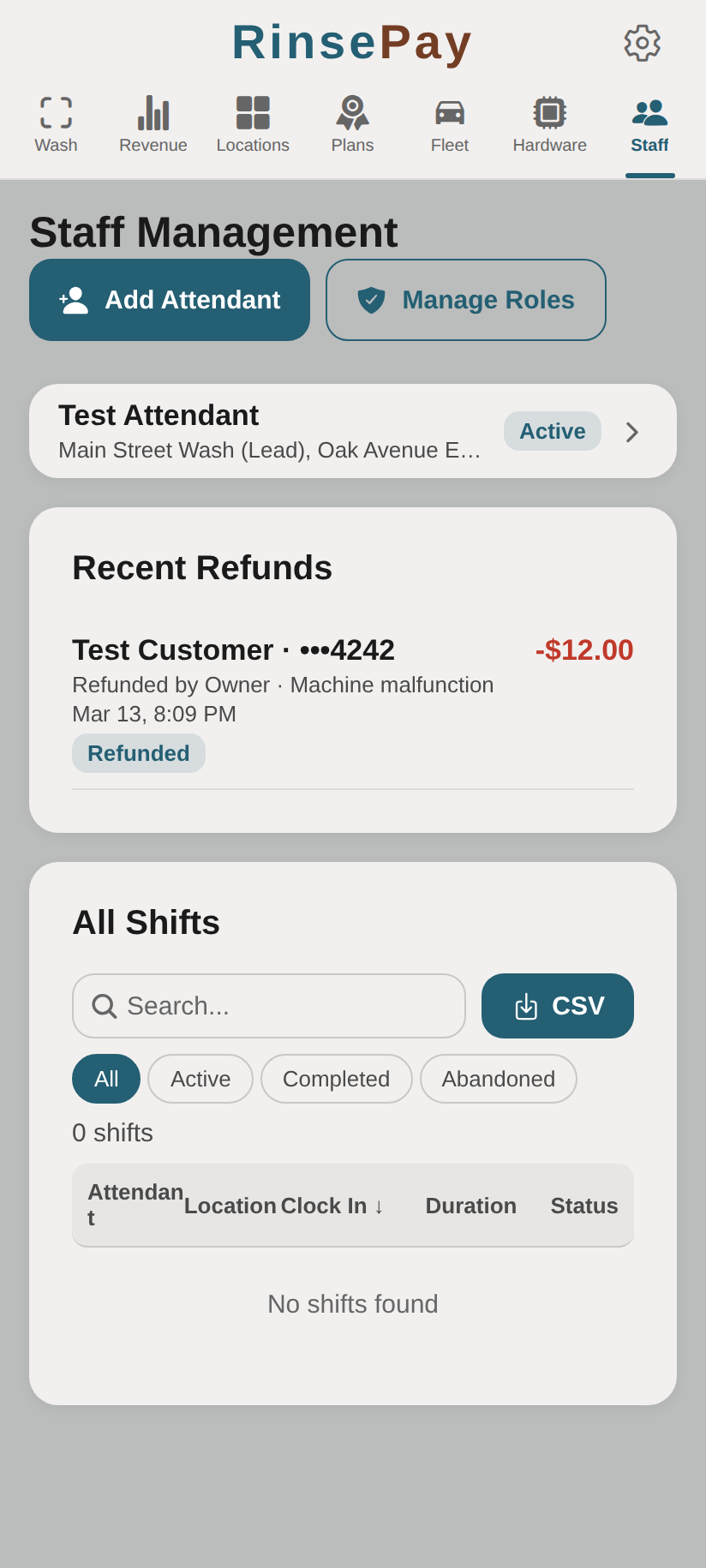Sort by Clock In column

pyautogui.click(x=332, y=1206)
